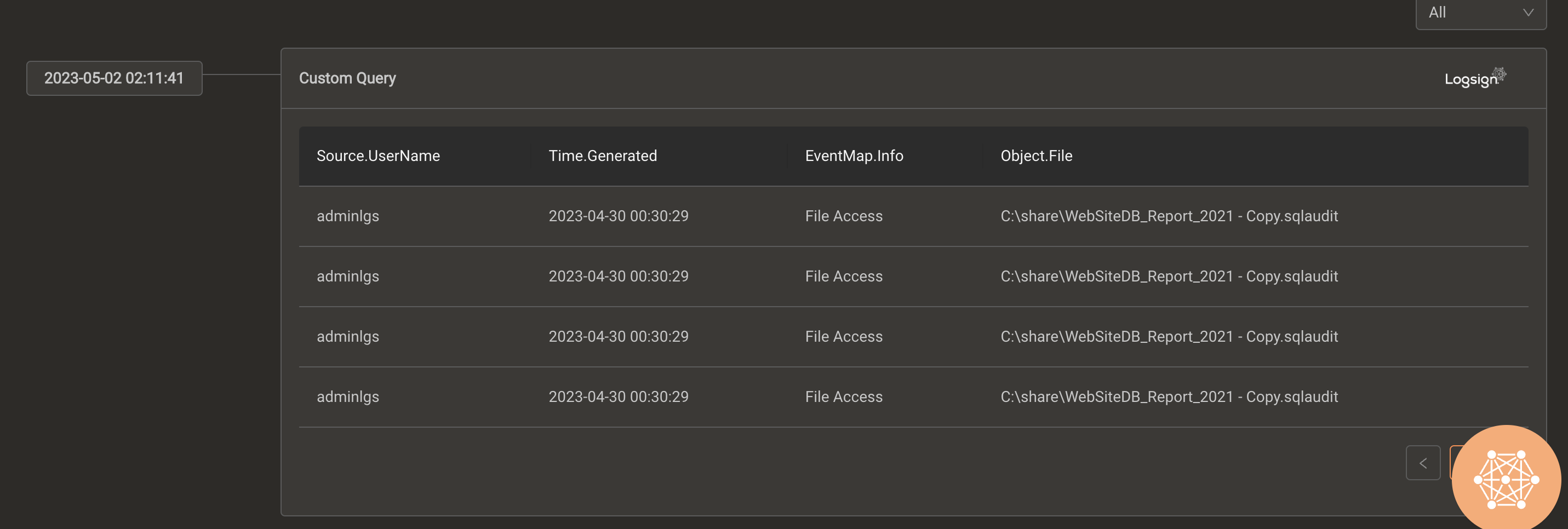
Task: Click File Access in the second row
Action: (844, 277)
